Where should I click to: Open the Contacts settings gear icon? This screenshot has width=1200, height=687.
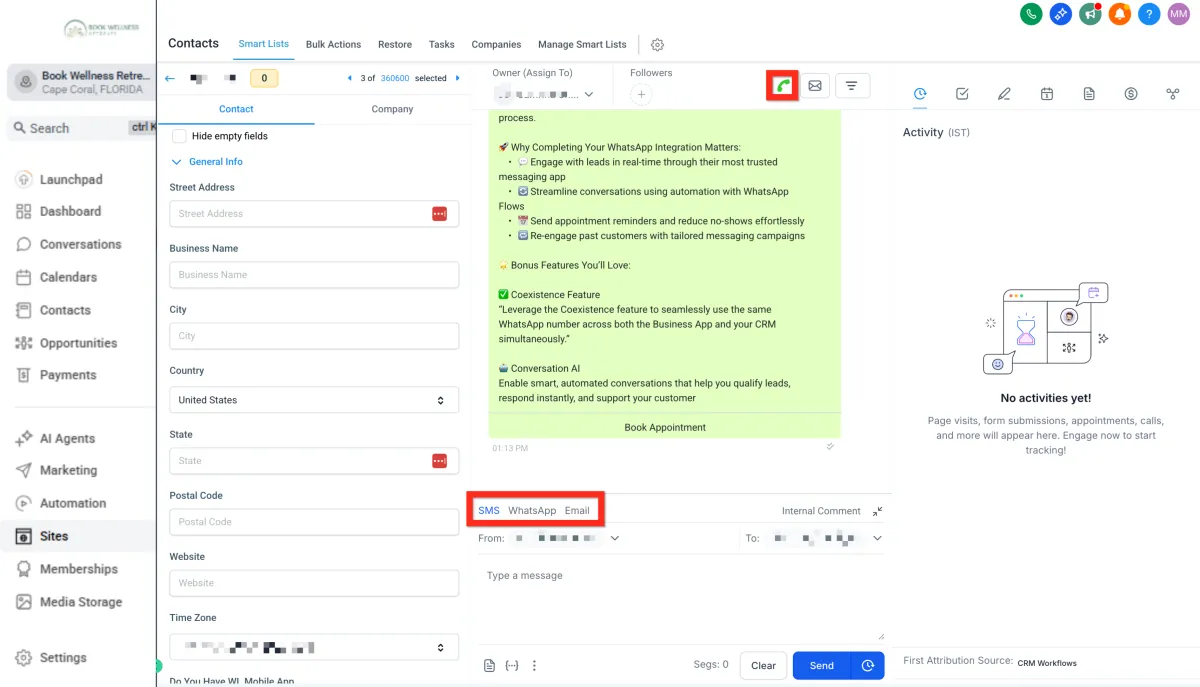657,45
